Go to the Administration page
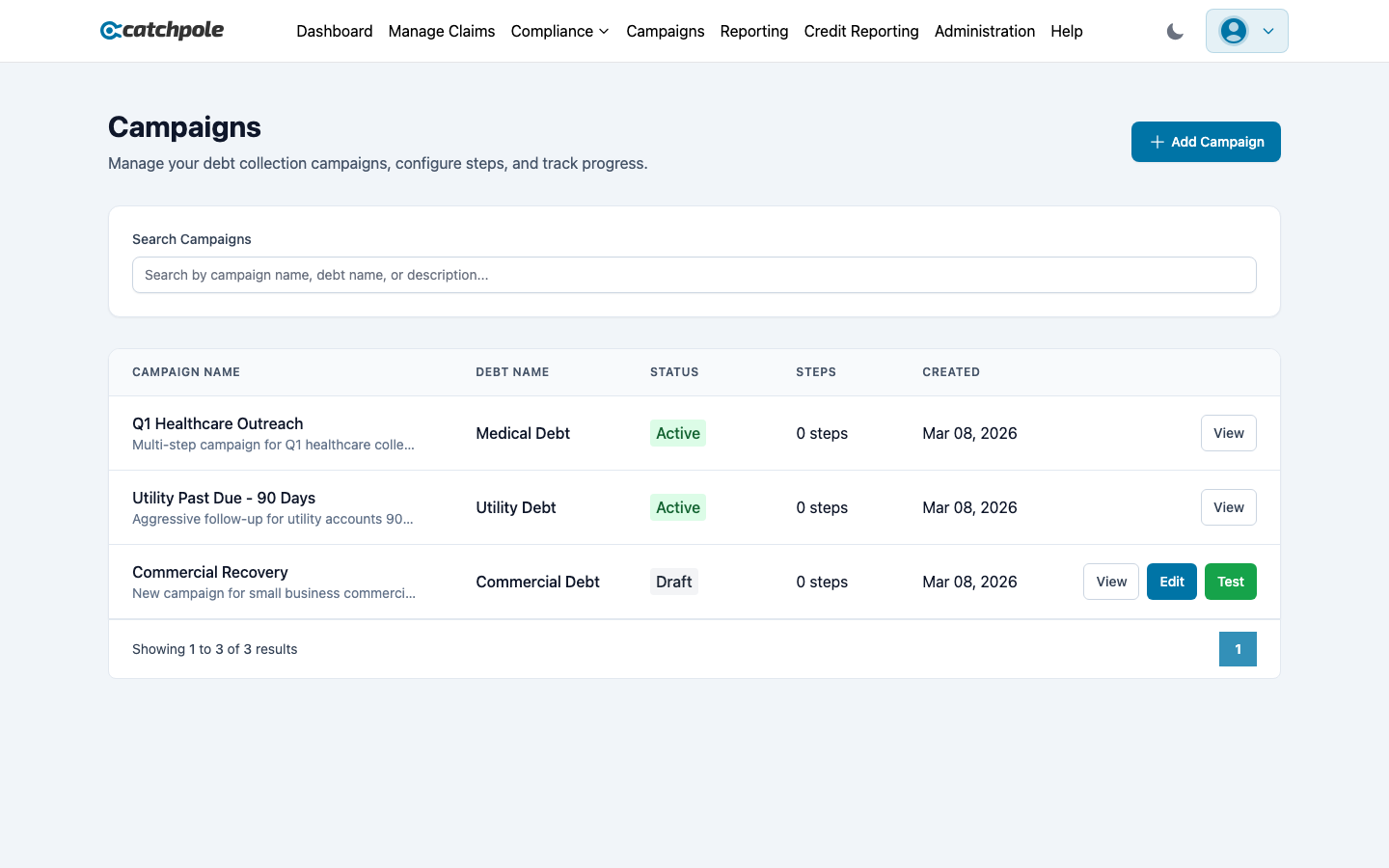 985,31
